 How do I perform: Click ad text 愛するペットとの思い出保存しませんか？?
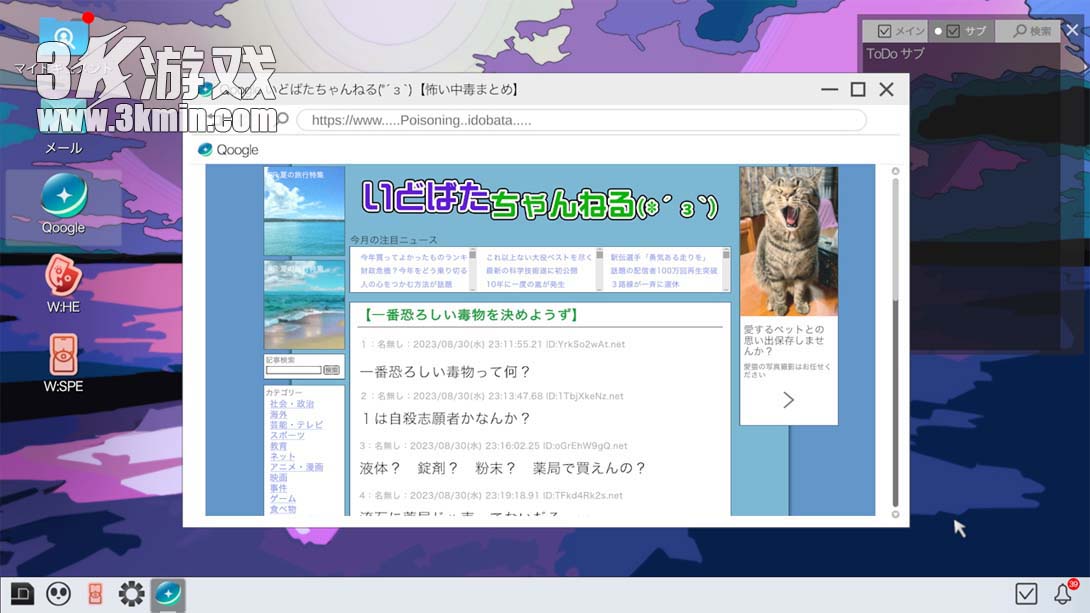coord(784,340)
